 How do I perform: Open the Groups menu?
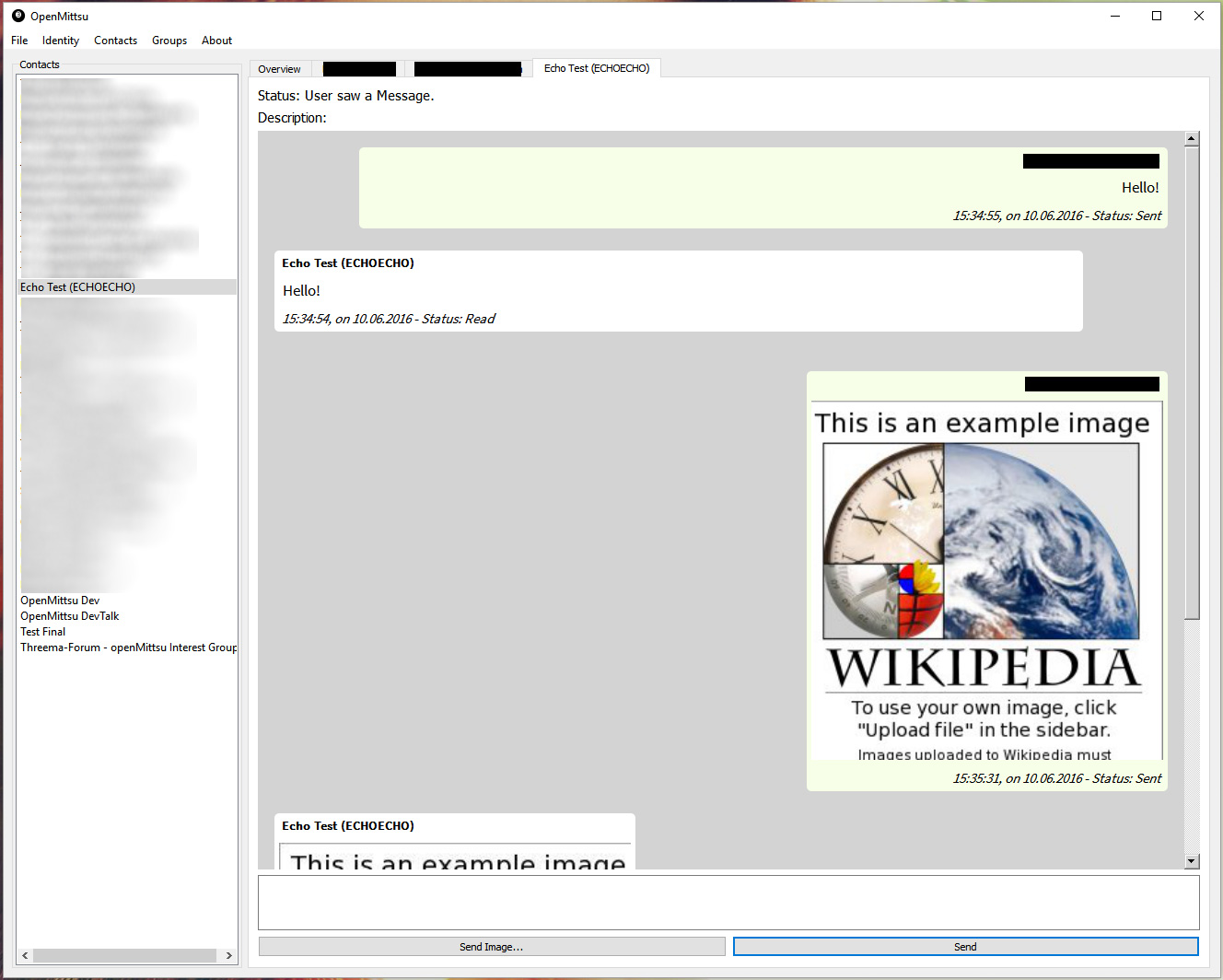(169, 41)
